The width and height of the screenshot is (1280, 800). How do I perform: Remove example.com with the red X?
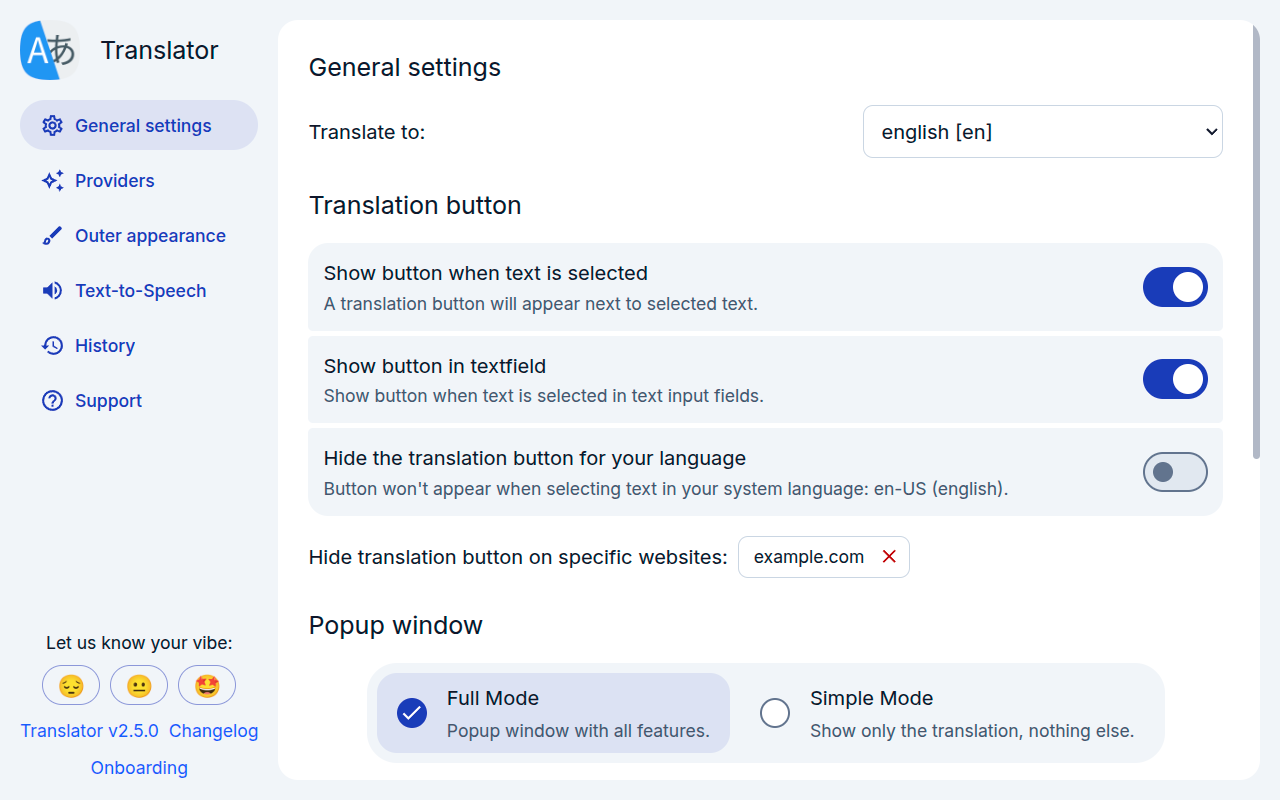click(889, 557)
